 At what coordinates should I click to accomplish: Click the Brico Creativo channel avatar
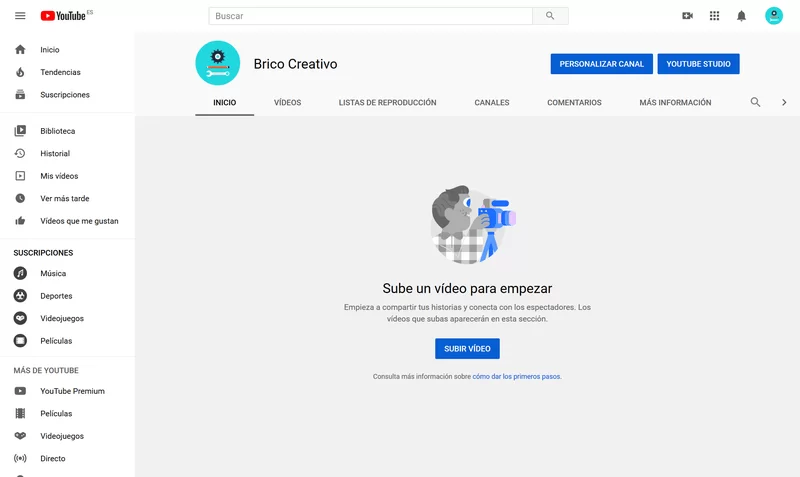(218, 63)
